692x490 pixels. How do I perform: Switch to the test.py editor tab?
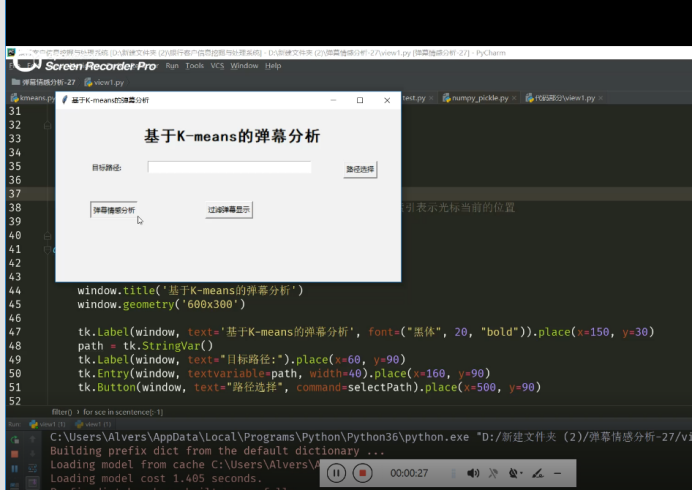(414, 98)
